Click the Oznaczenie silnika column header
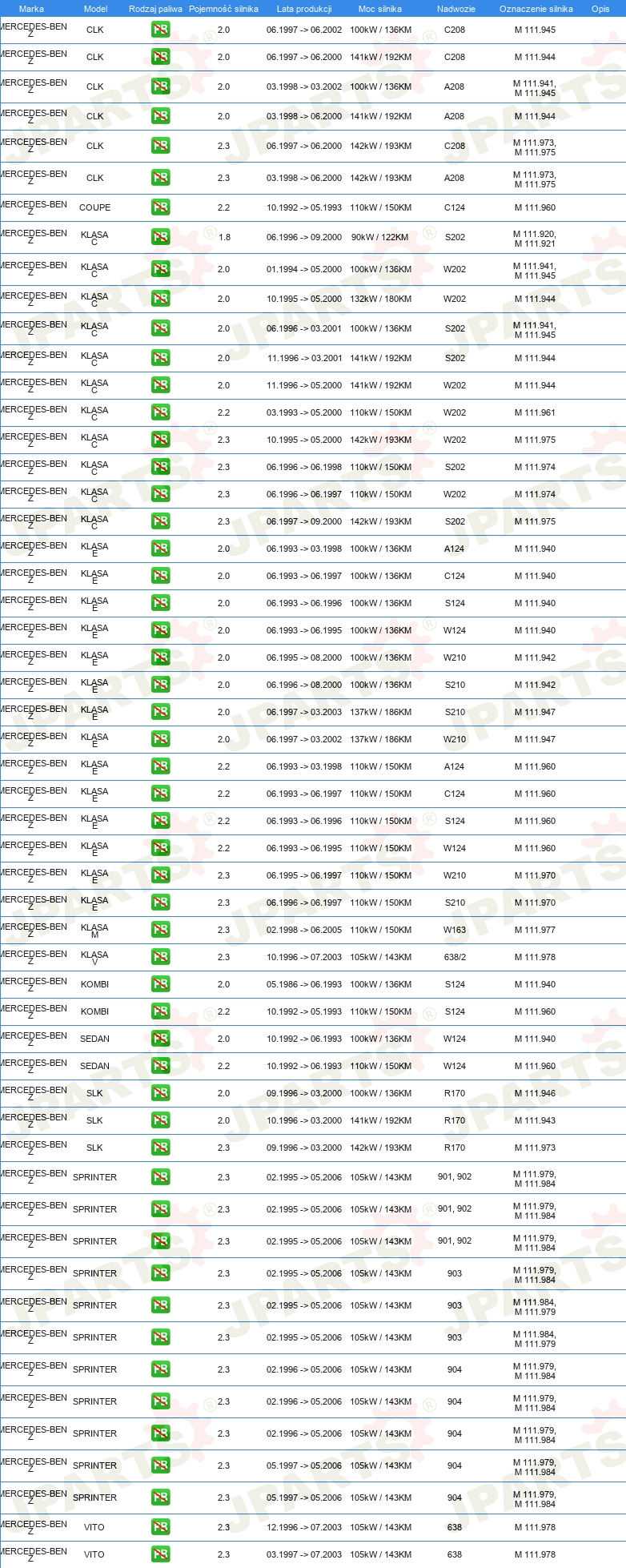 [536, 9]
